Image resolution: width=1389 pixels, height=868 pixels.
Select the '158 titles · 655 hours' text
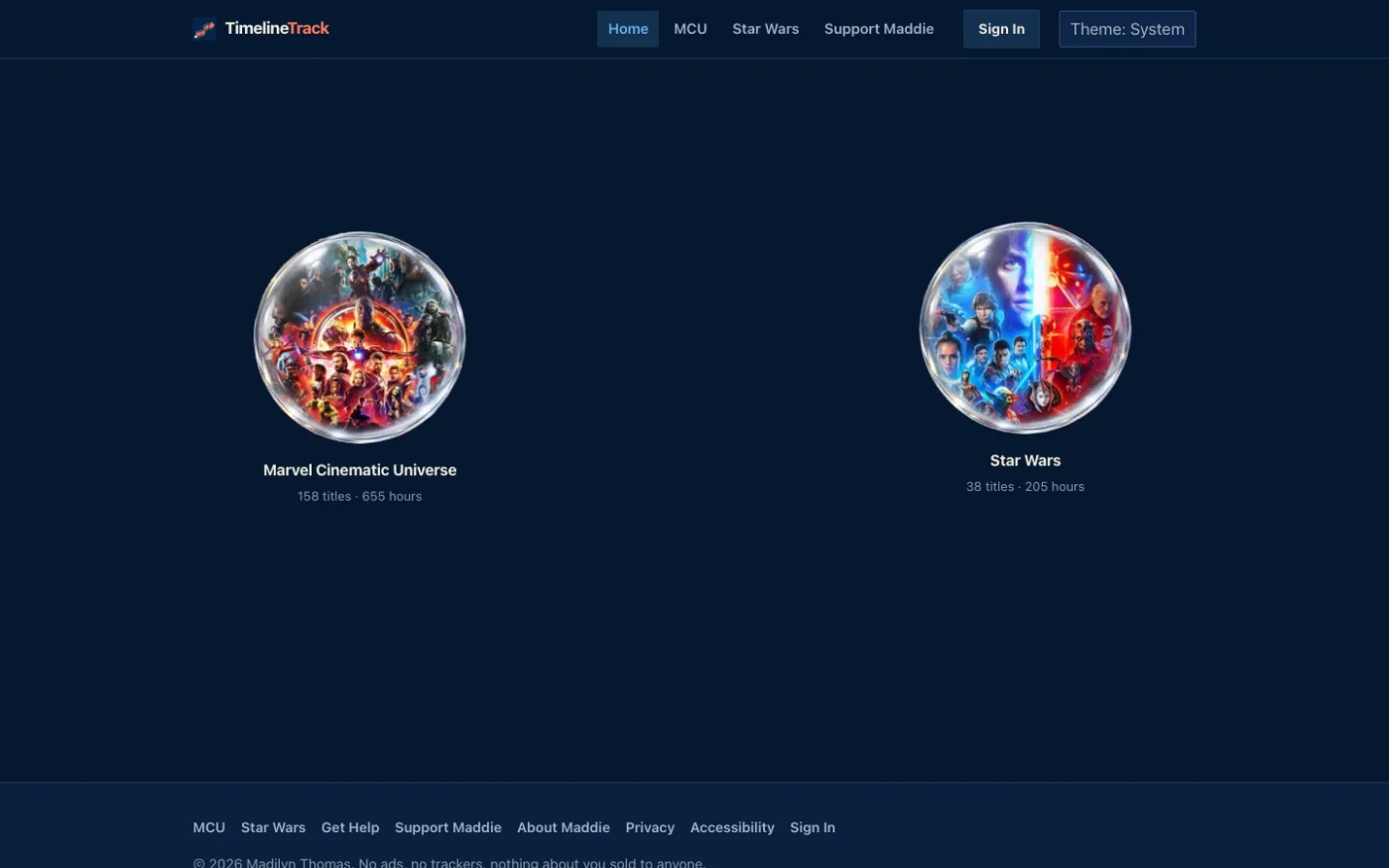[x=360, y=496]
